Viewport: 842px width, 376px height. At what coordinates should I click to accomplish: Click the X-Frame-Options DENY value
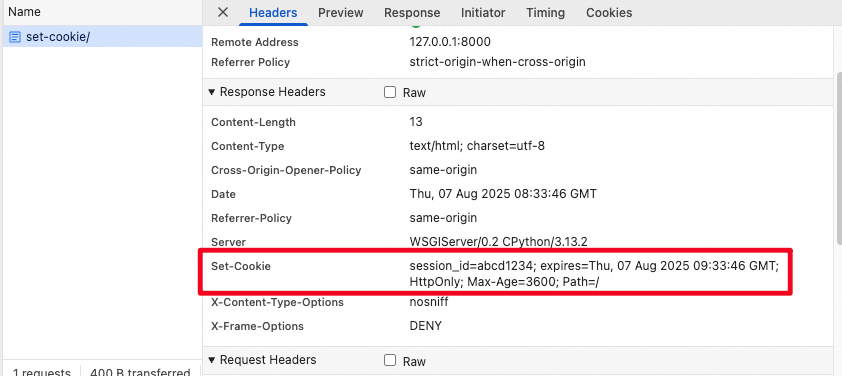pos(425,326)
